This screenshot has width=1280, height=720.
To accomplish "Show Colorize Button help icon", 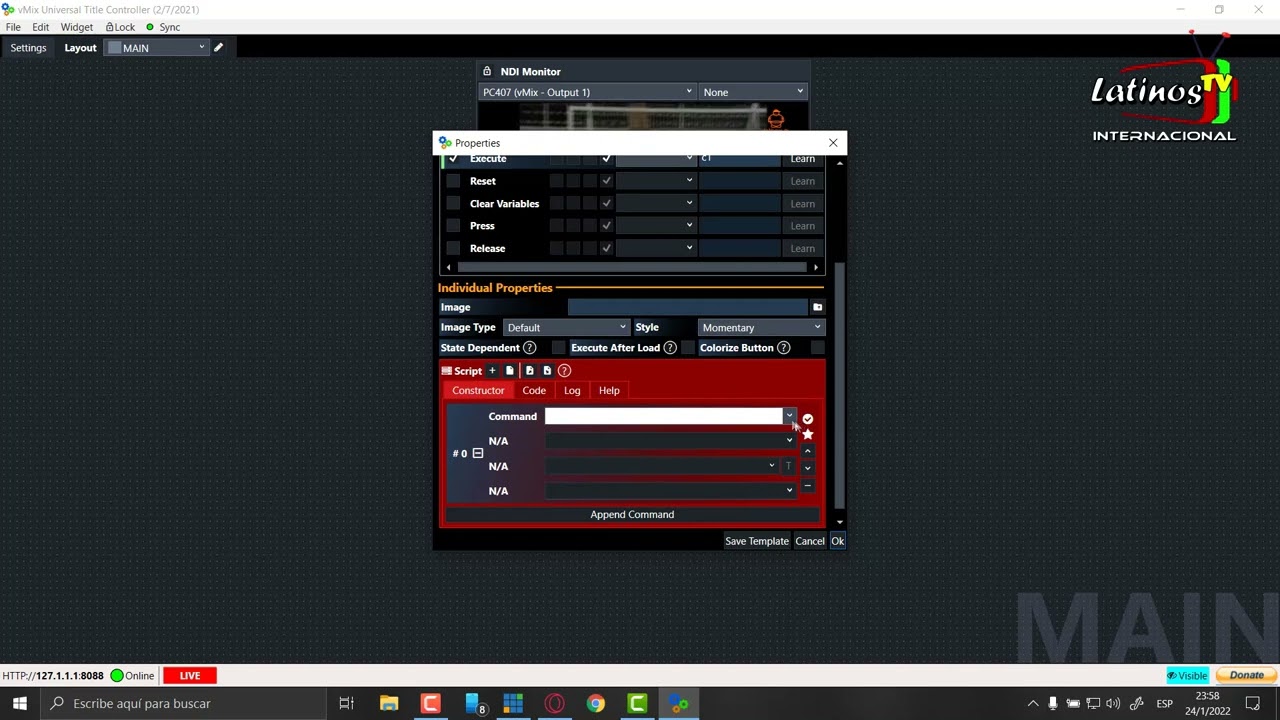I will (784, 348).
